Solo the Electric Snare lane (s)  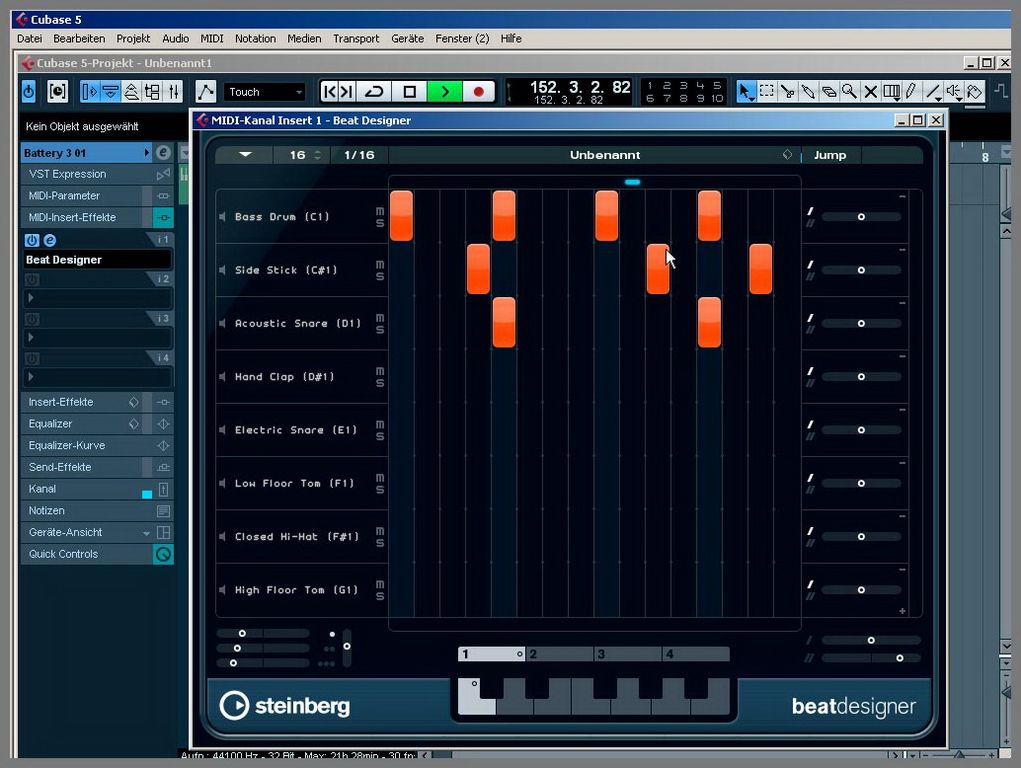tap(380, 436)
